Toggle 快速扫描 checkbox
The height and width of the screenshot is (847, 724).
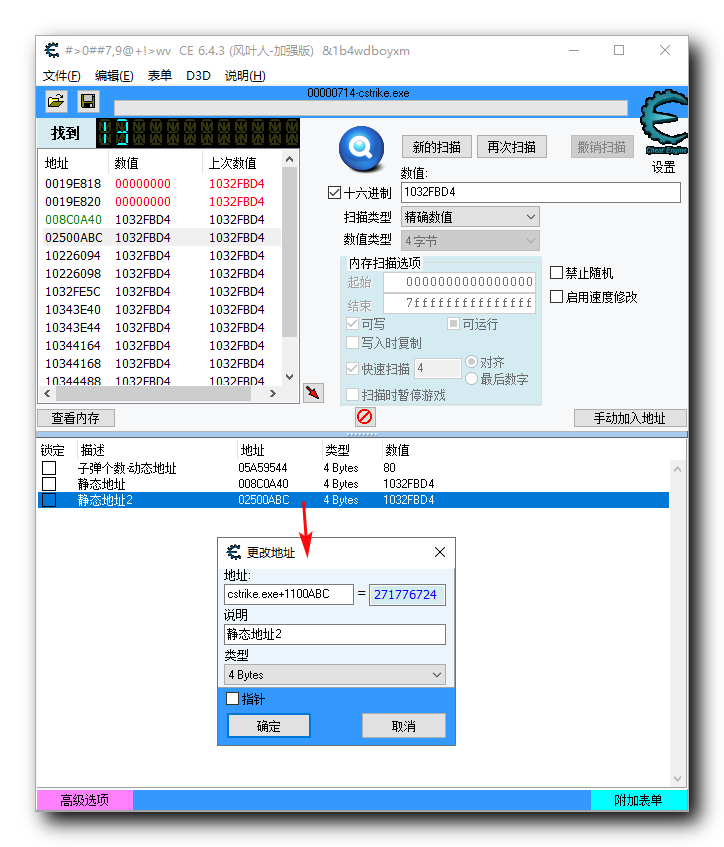tap(352, 369)
